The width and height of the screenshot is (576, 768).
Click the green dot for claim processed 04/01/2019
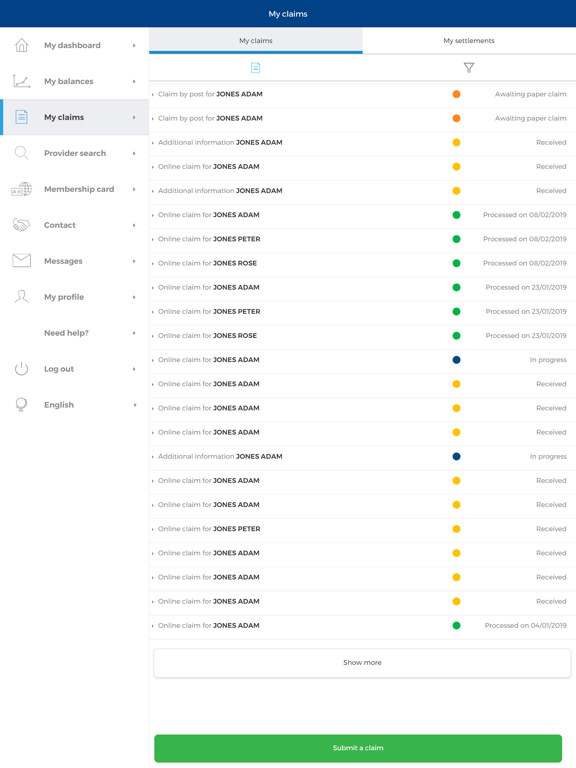coord(456,625)
